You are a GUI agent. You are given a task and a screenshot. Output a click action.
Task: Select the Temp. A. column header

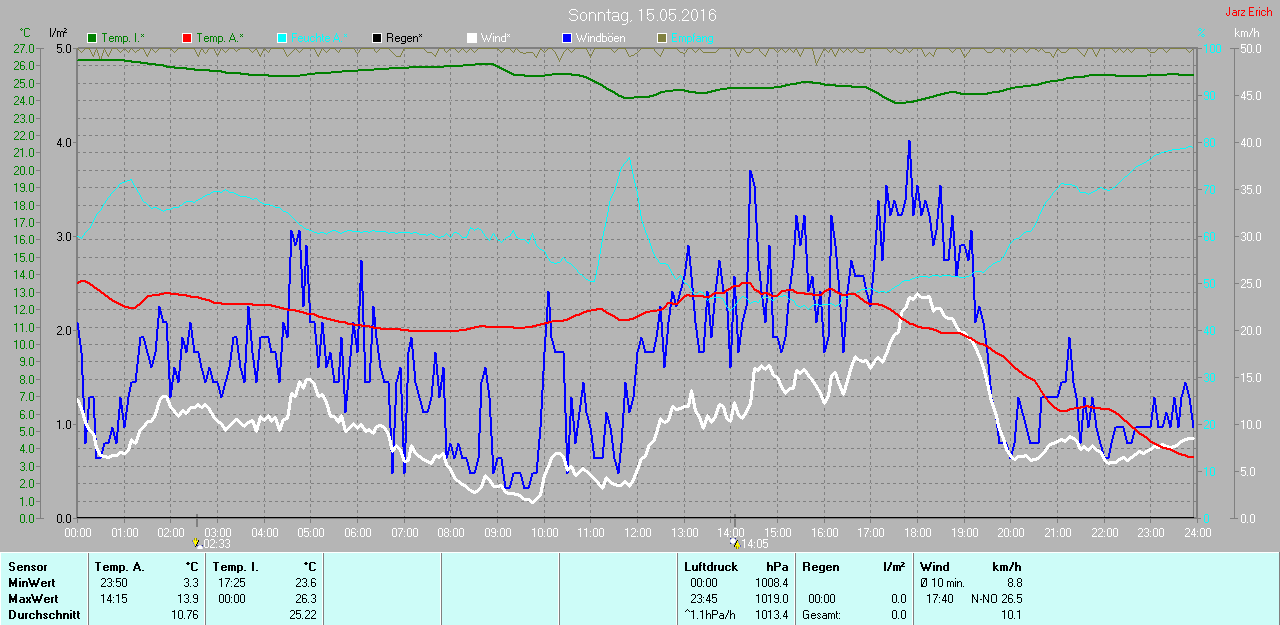click(119, 567)
